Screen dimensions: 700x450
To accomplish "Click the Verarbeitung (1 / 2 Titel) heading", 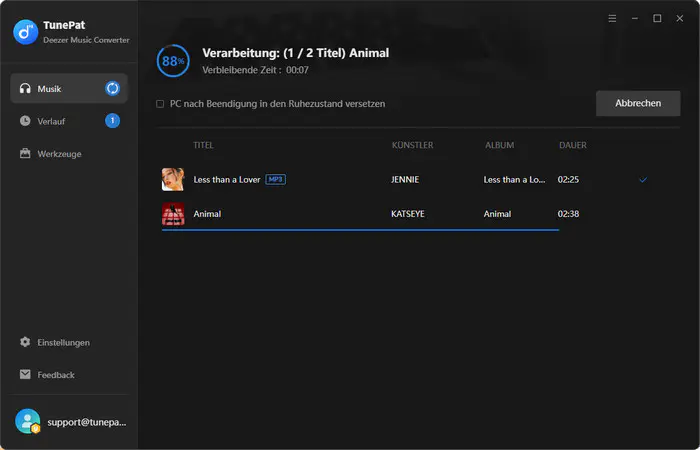I will (296, 53).
